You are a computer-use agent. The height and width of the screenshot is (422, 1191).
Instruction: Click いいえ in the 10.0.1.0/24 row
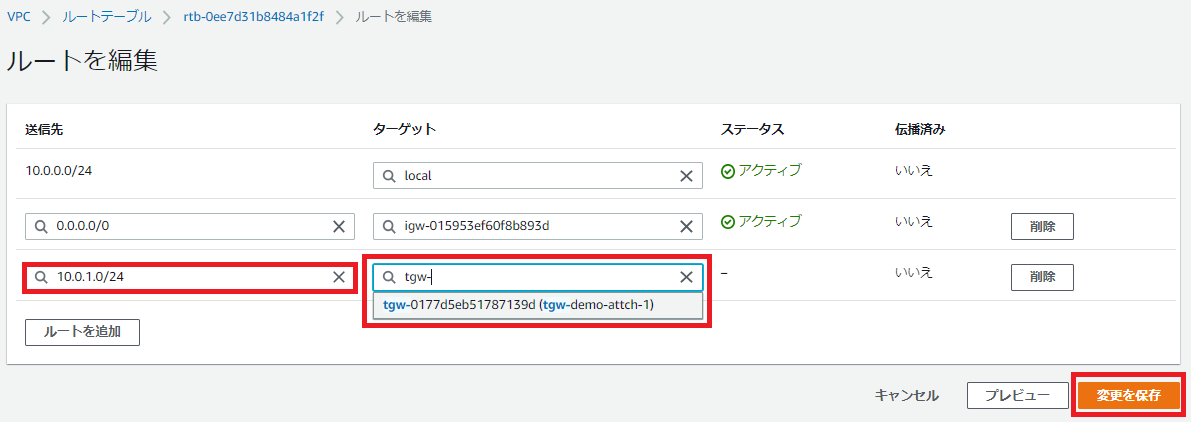pyautogui.click(x=914, y=272)
